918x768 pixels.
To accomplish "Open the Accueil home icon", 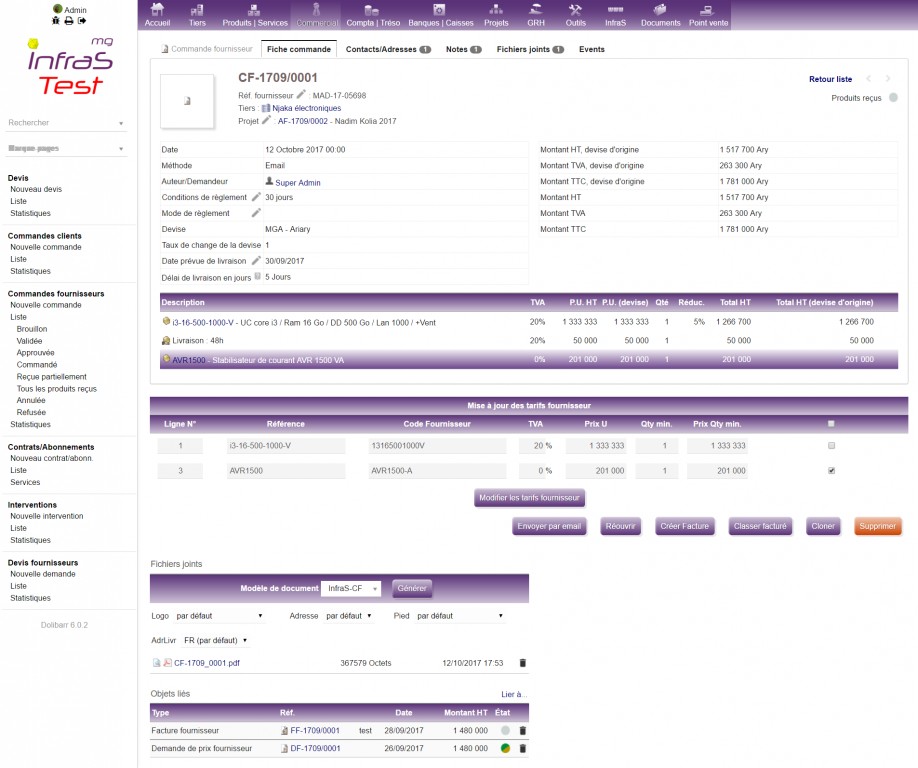I will pos(157,14).
